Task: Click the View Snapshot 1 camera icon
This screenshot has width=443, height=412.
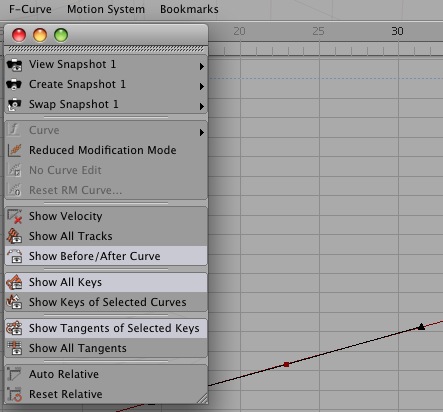Action: [x=14, y=65]
